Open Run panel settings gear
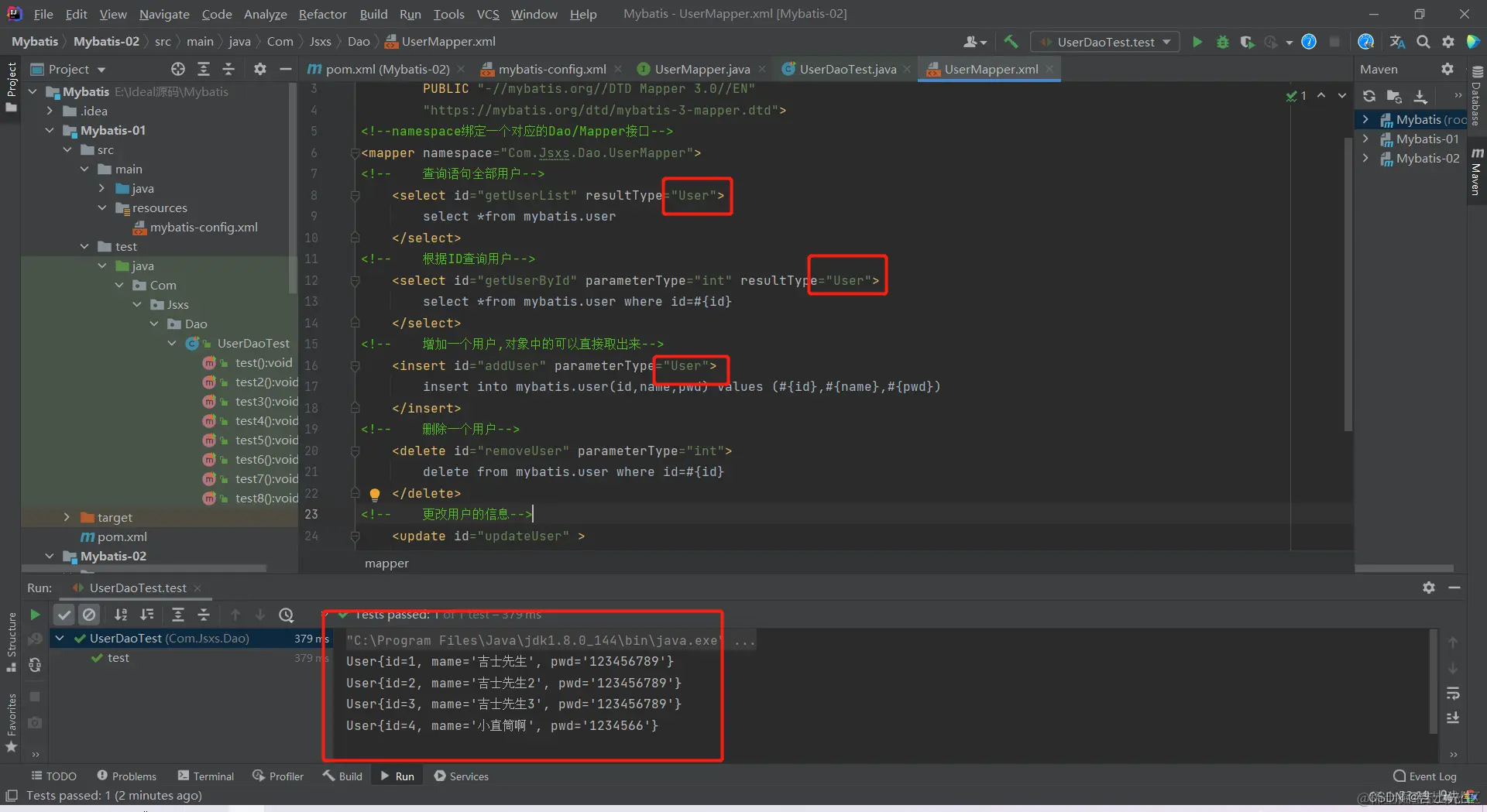This screenshot has width=1487, height=812. 1429,588
